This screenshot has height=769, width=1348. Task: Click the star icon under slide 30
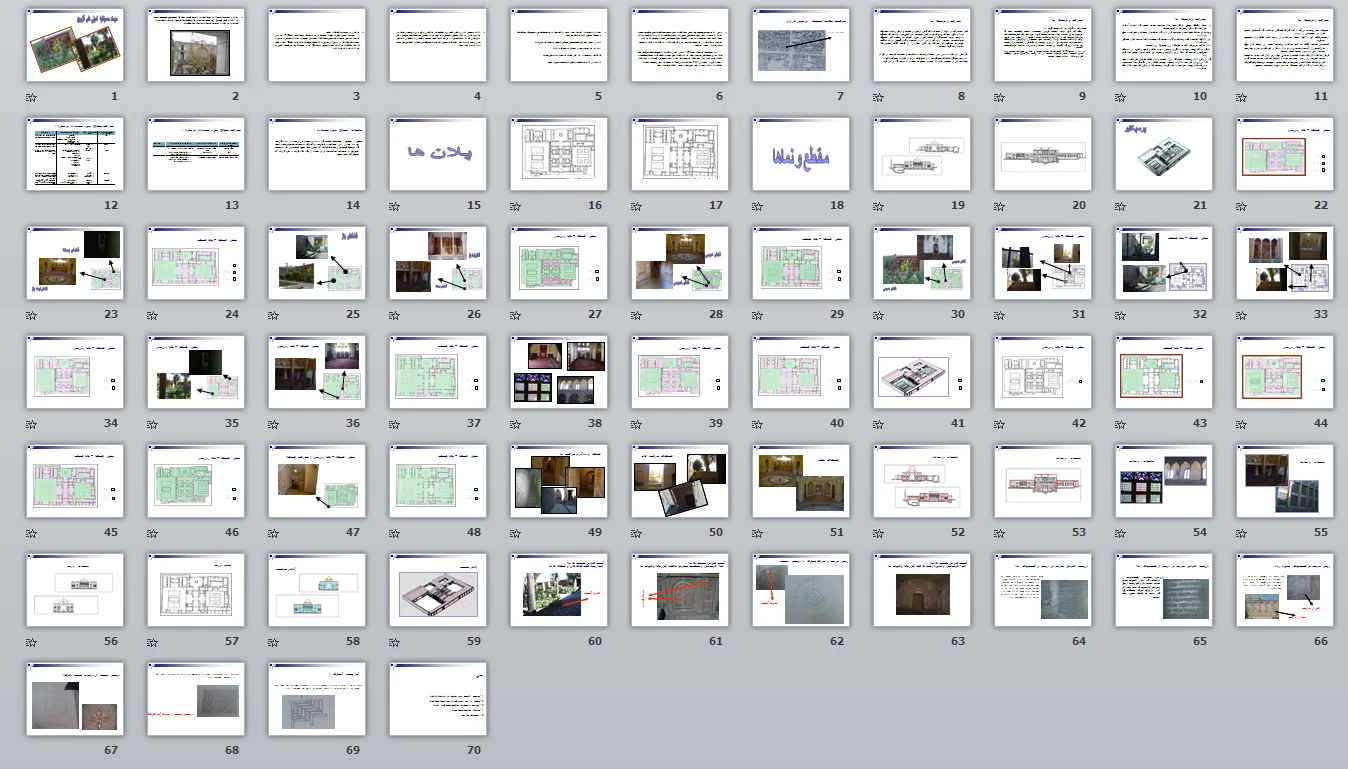point(879,316)
